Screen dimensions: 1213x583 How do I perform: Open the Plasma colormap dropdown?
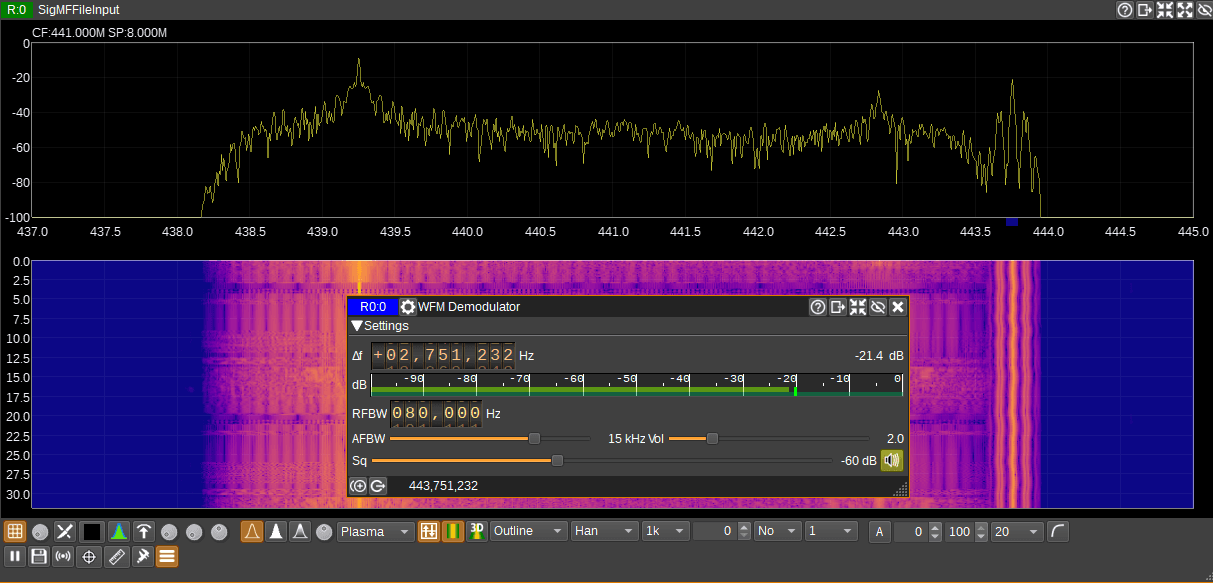tap(376, 531)
